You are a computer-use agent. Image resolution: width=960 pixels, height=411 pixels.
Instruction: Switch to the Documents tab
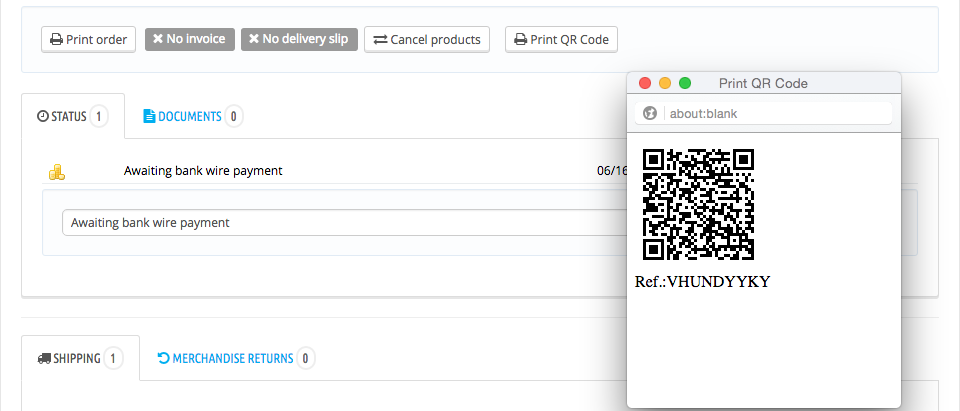(x=192, y=116)
